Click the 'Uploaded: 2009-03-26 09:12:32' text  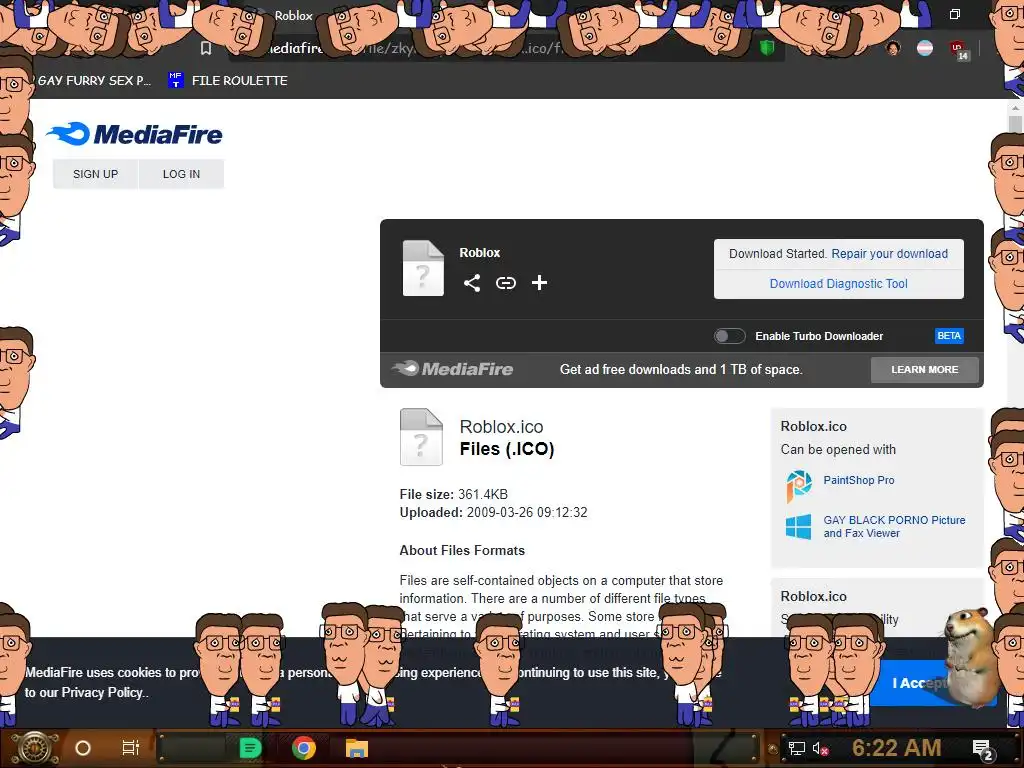pyautogui.click(x=494, y=513)
